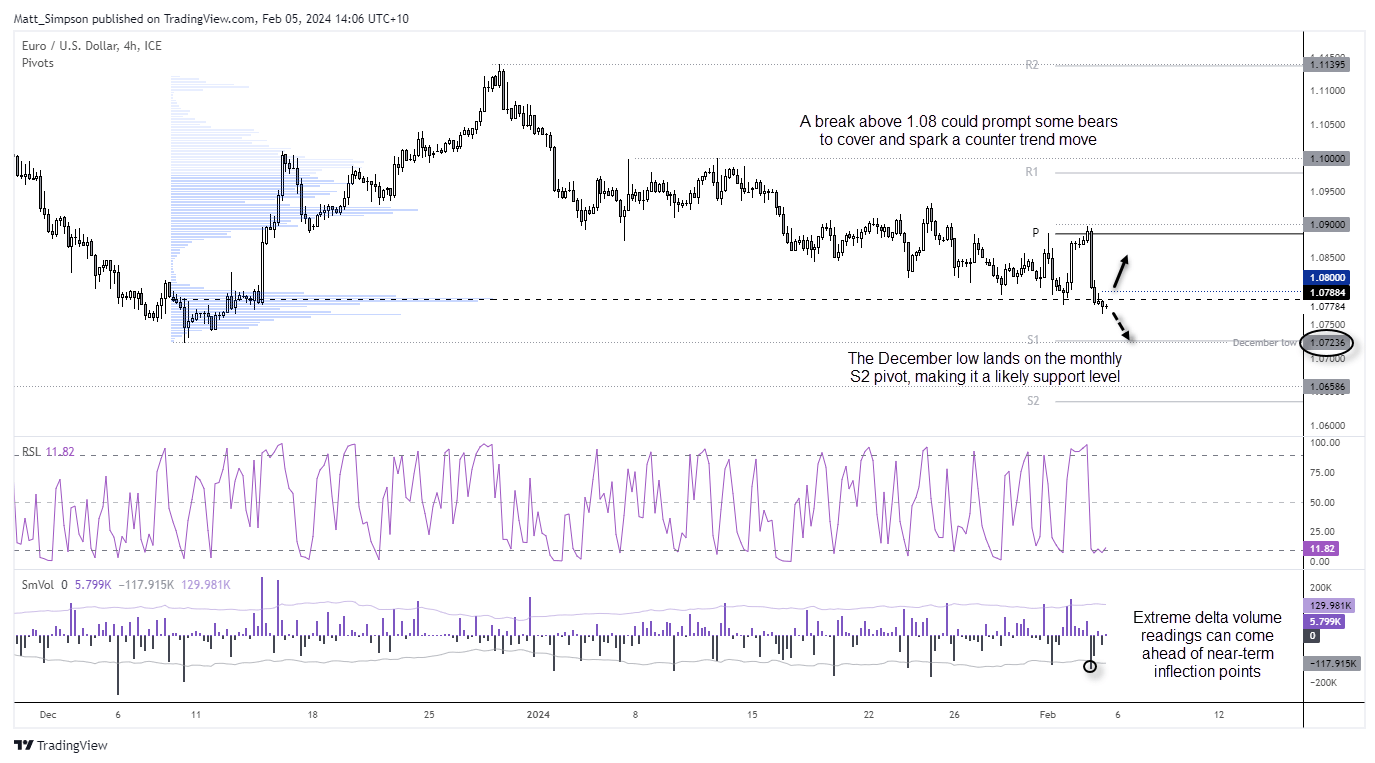This screenshot has width=1375, height=763.
Task: Click the 1.07500 price axis value
Action: coord(1328,324)
